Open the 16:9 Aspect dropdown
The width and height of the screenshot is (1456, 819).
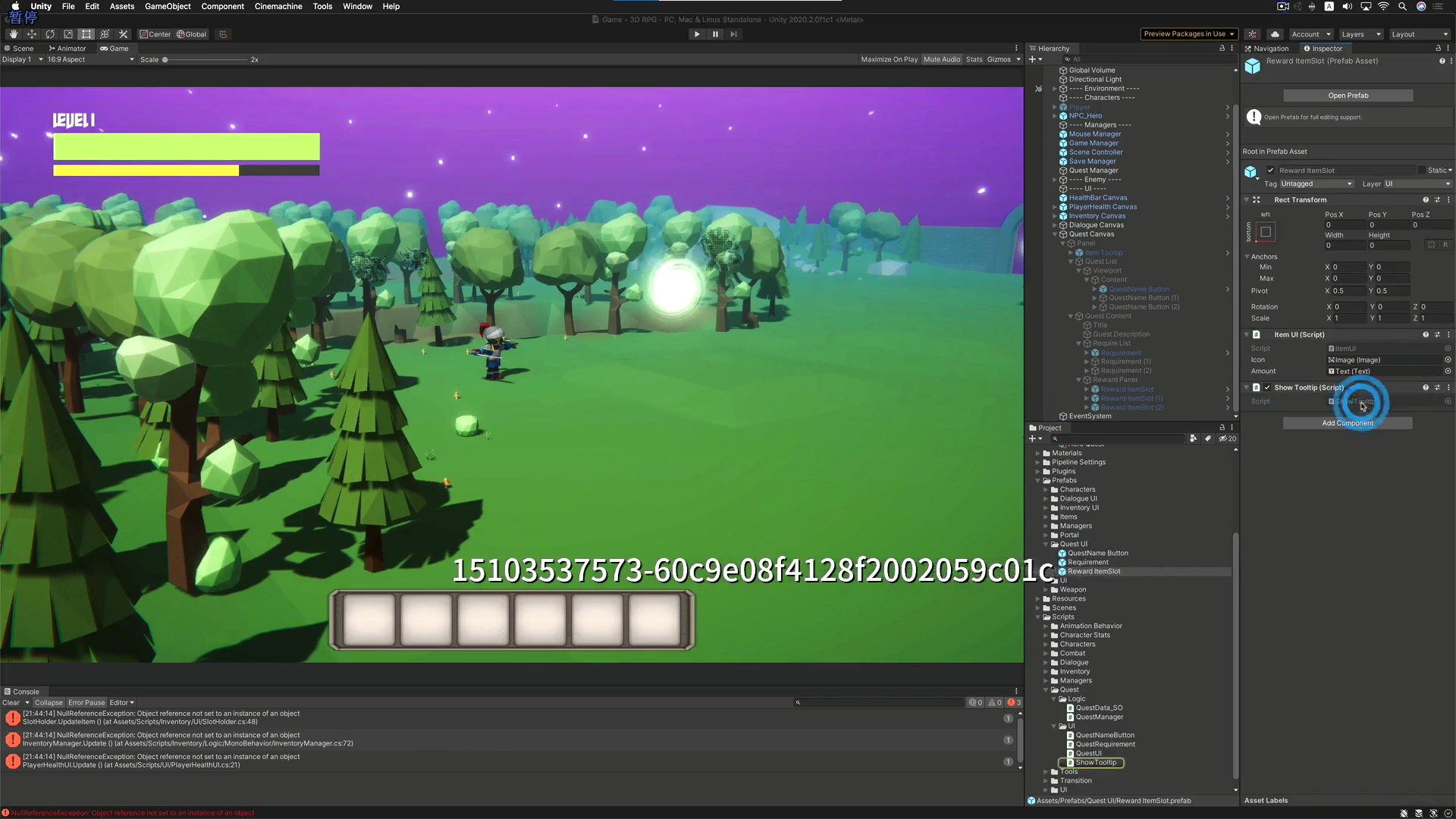[89, 59]
